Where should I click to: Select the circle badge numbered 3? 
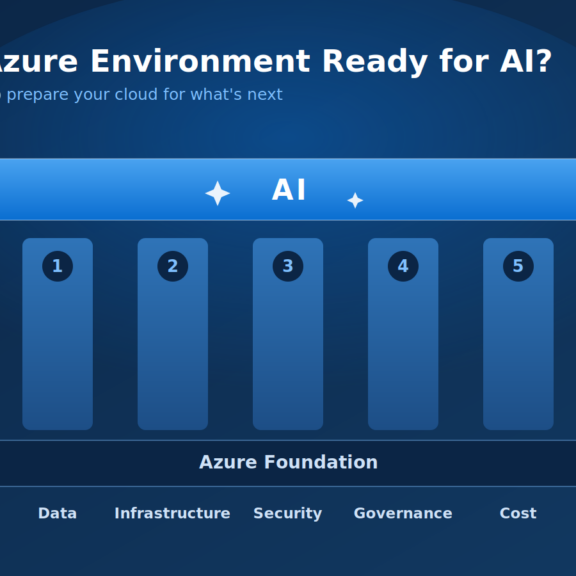[288, 266]
